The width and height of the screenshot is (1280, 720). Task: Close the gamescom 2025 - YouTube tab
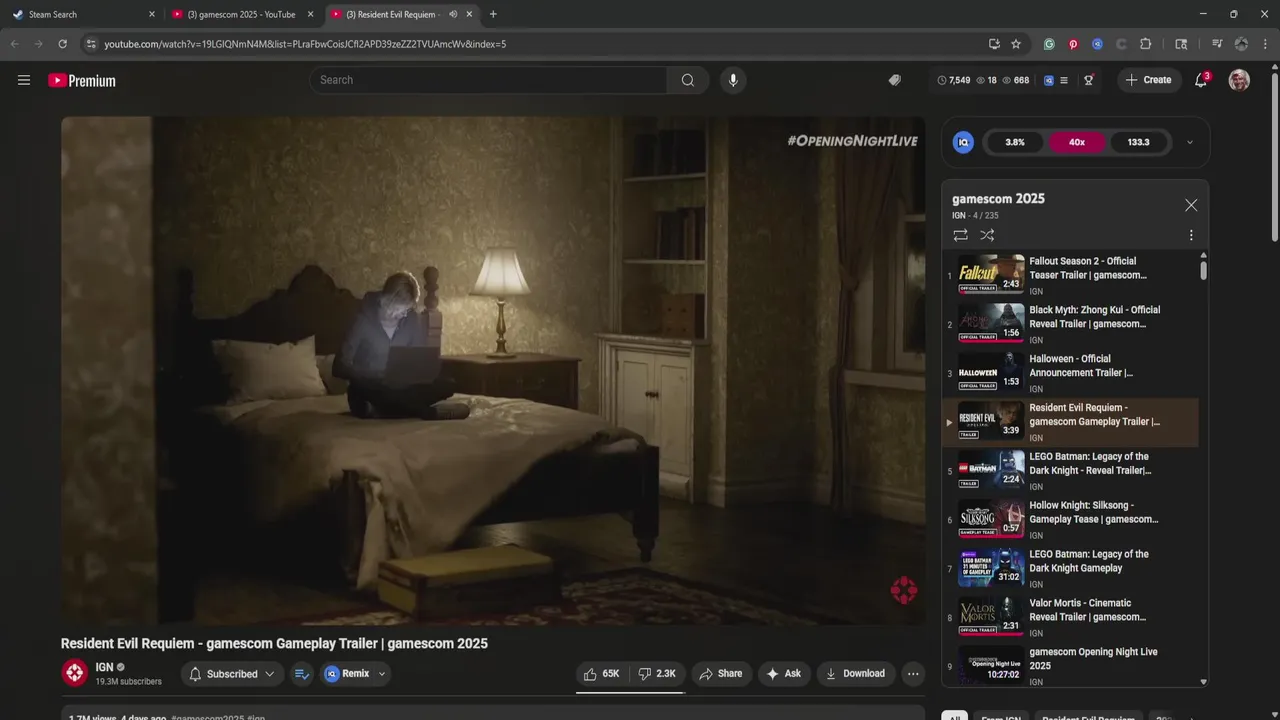[x=310, y=14]
